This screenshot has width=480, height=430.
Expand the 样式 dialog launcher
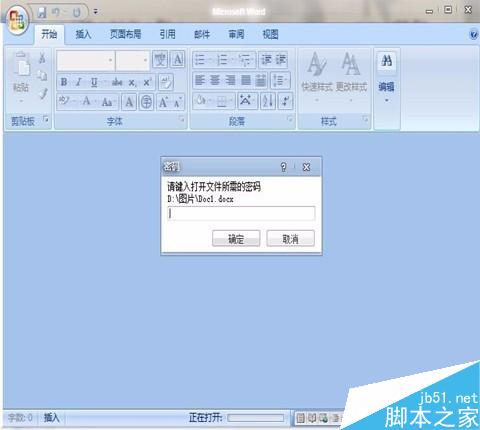[x=366, y=119]
